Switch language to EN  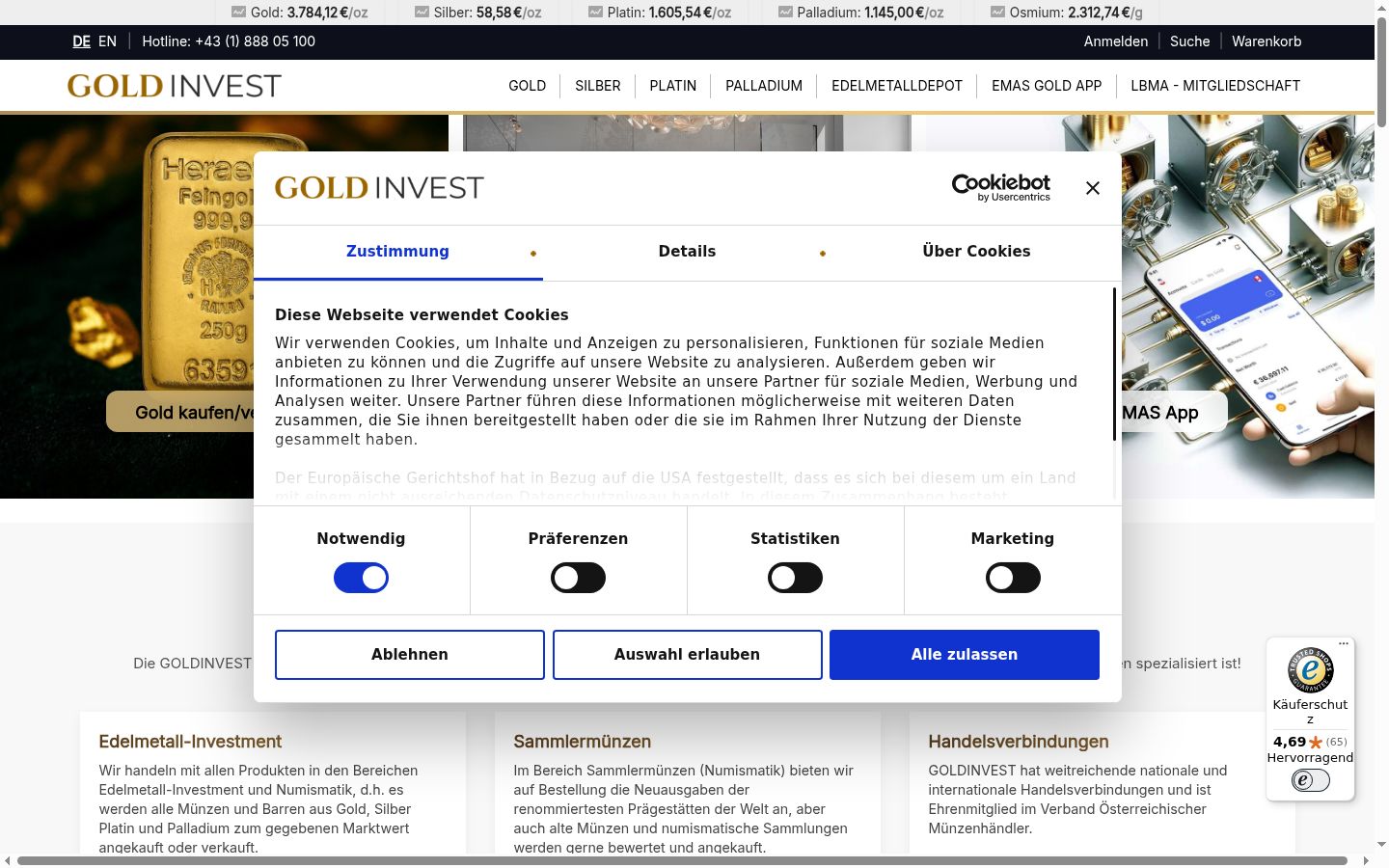pos(107,41)
